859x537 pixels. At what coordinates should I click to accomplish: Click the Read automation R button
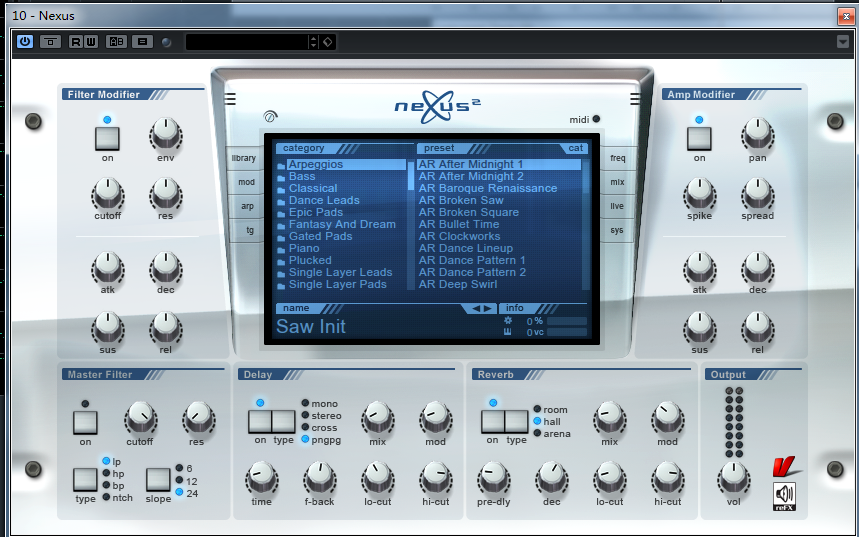point(76,42)
